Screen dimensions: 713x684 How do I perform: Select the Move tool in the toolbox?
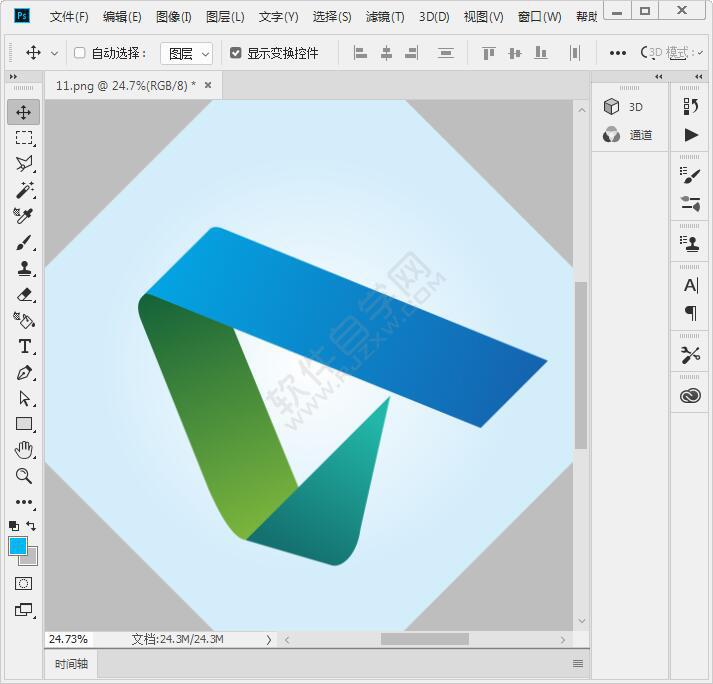pyautogui.click(x=23, y=112)
